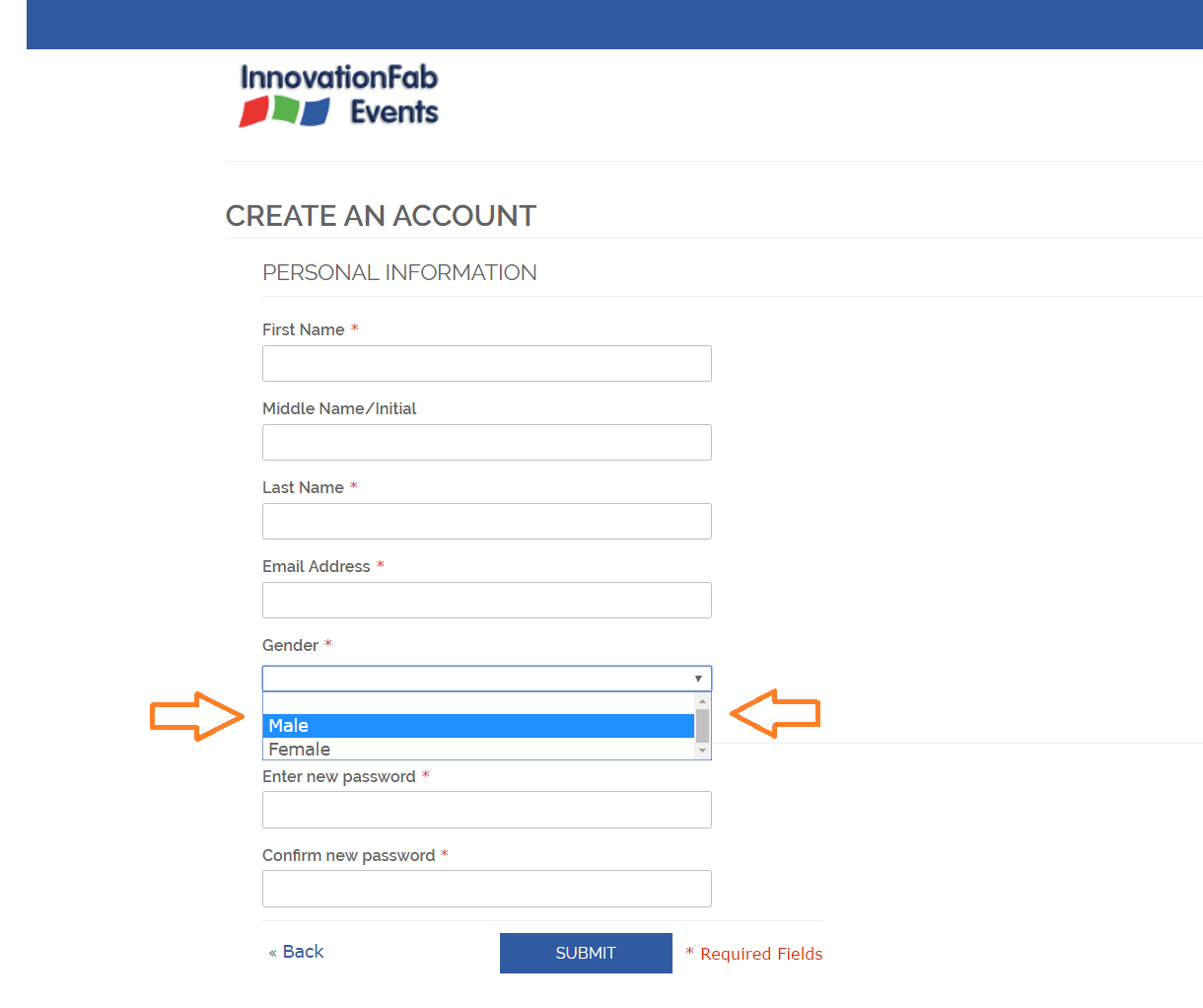
Task: Click the Back link
Action: pyautogui.click(x=296, y=951)
